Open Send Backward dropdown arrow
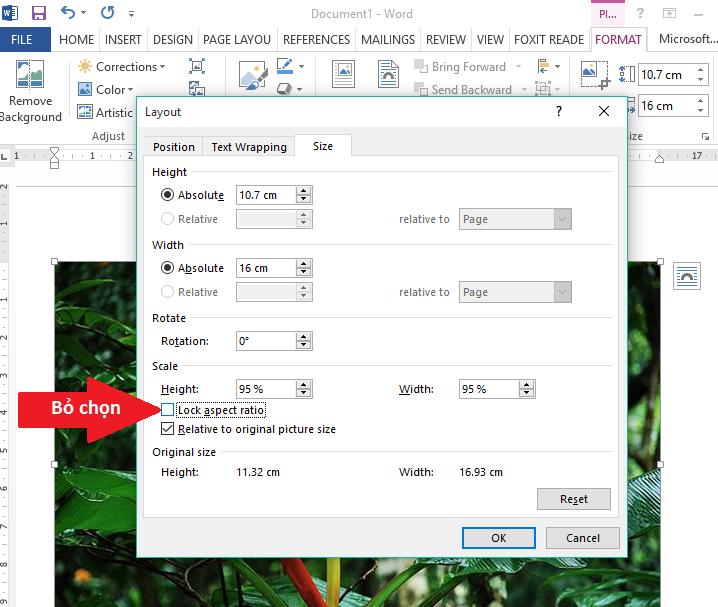 point(524,90)
